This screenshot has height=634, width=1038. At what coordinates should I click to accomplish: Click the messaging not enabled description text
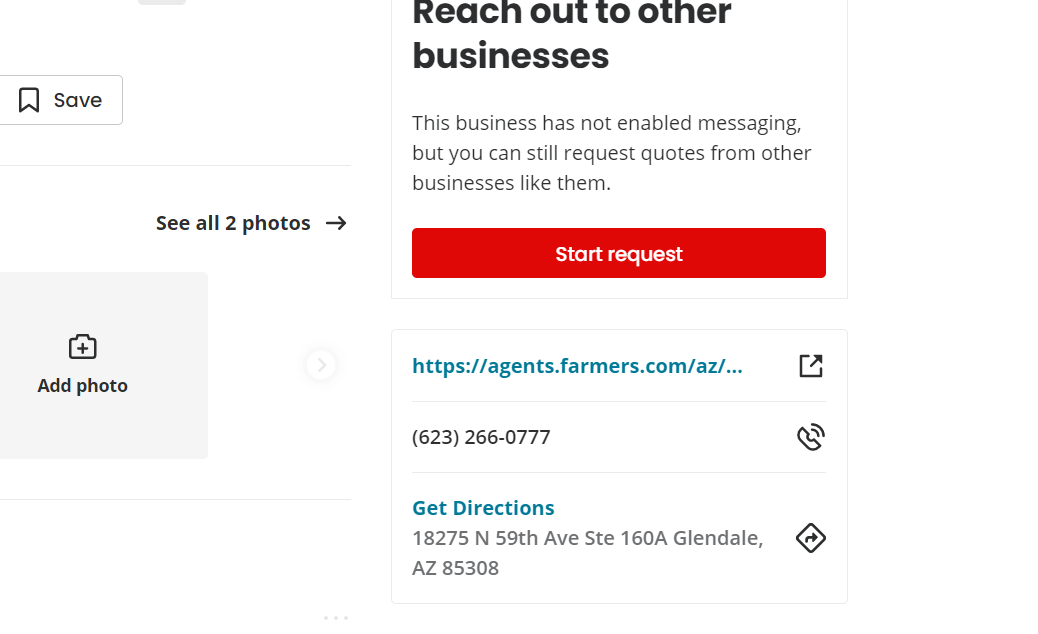coord(612,153)
